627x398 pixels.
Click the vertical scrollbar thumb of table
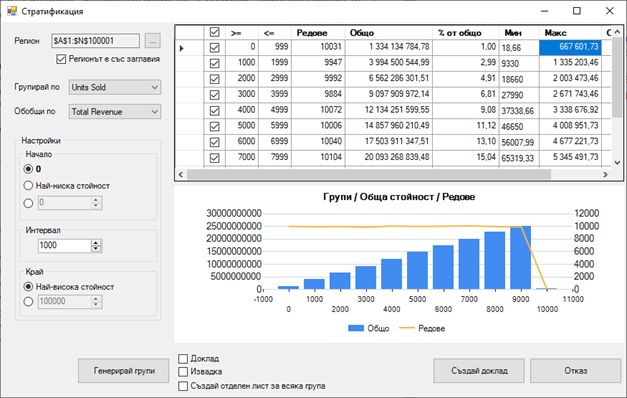(617, 77)
